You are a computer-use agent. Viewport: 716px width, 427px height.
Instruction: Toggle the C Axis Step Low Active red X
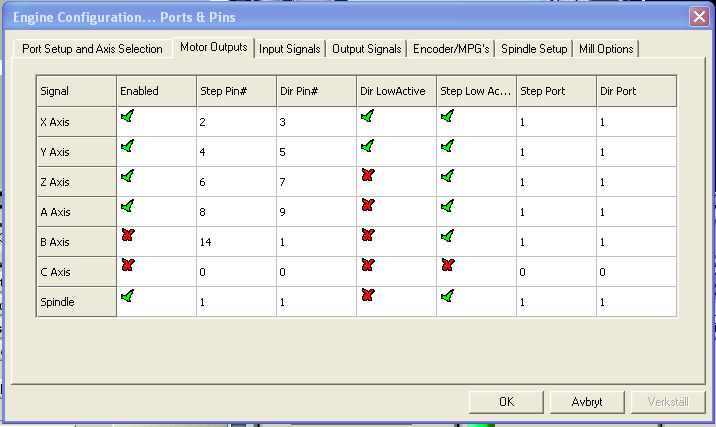pos(446,266)
